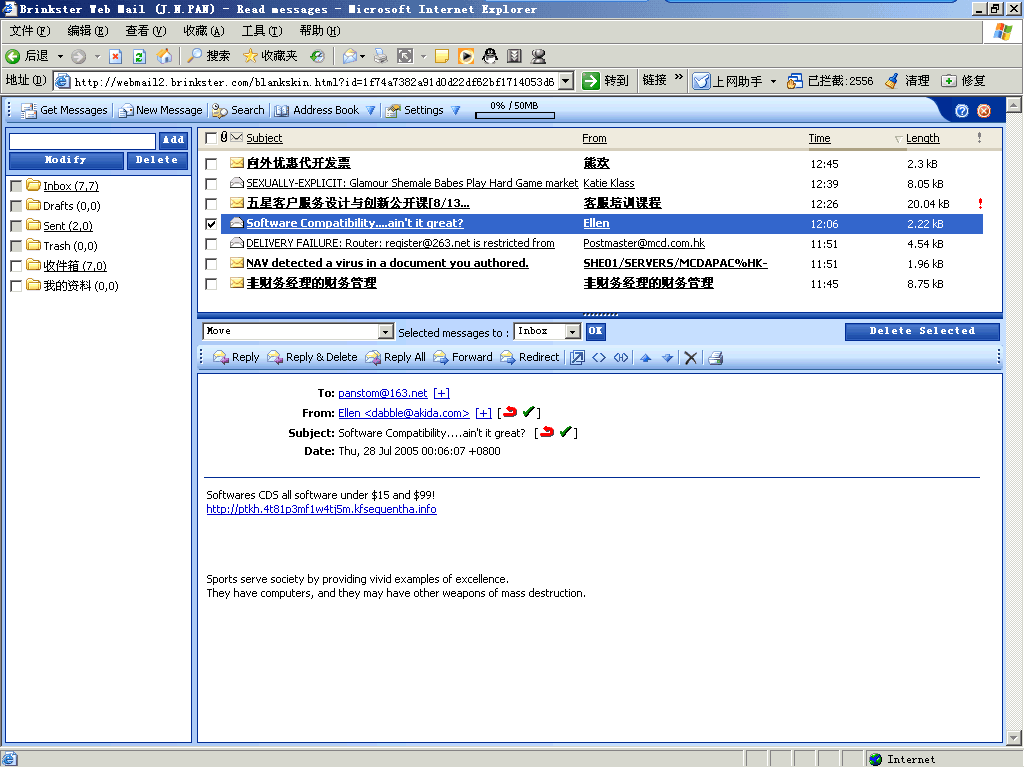Click the red logout X icon

click(984, 111)
